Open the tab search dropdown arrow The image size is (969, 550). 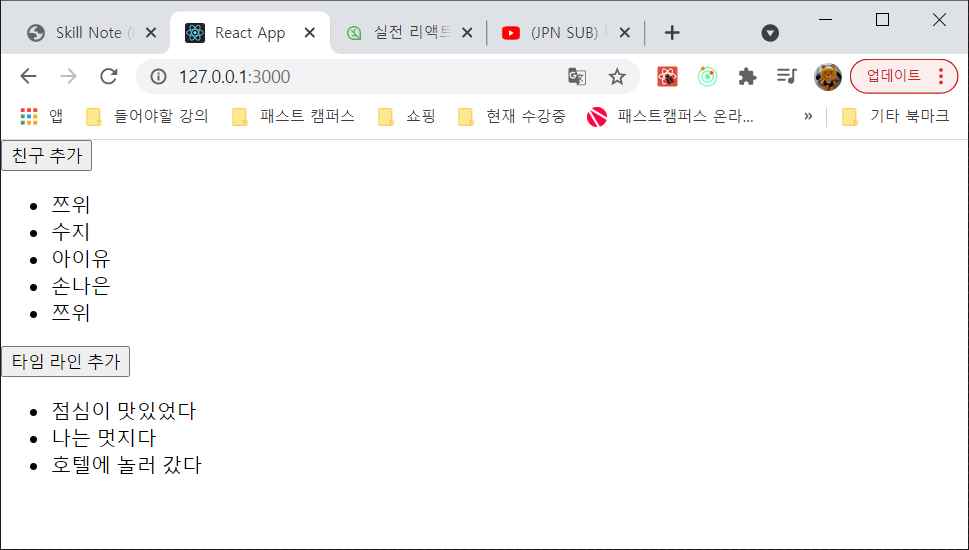click(x=770, y=33)
